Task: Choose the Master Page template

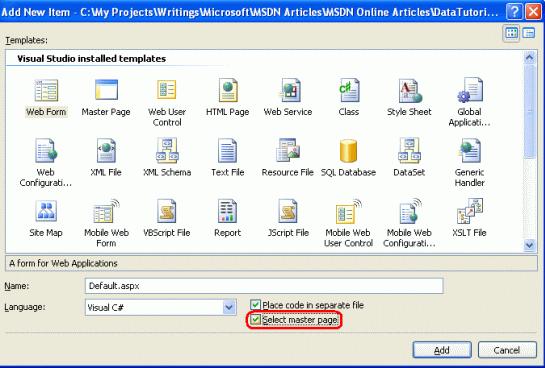Action: click(106, 98)
